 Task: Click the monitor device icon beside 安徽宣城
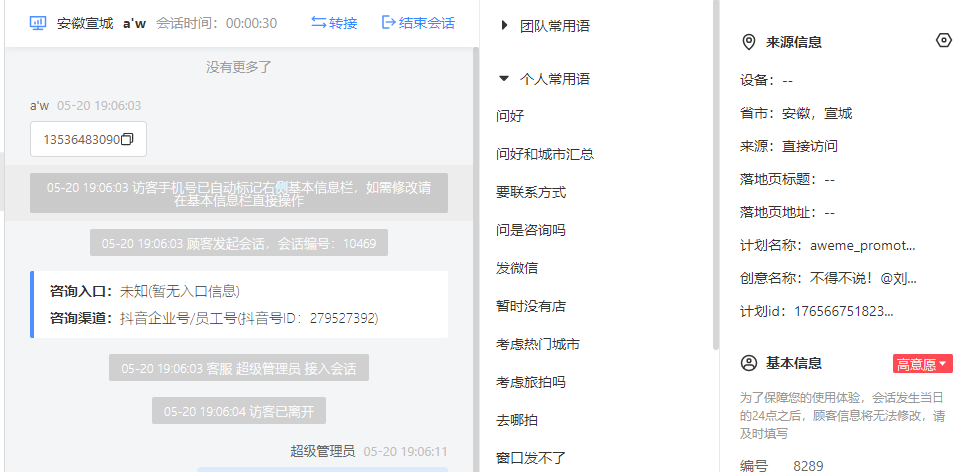[38, 23]
